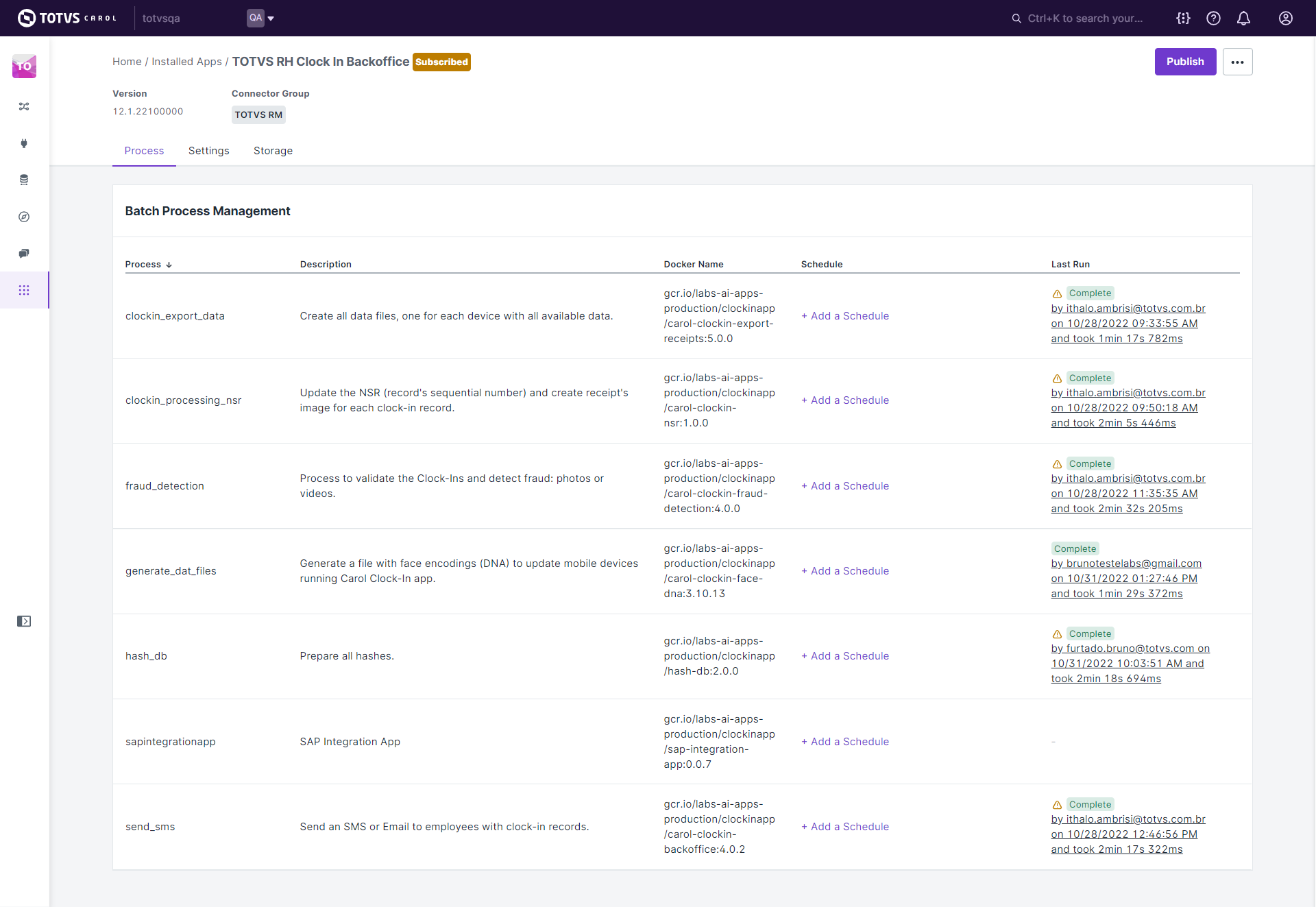Click the compass explore icon in sidebar
This screenshot has height=907, width=1316.
click(x=24, y=217)
